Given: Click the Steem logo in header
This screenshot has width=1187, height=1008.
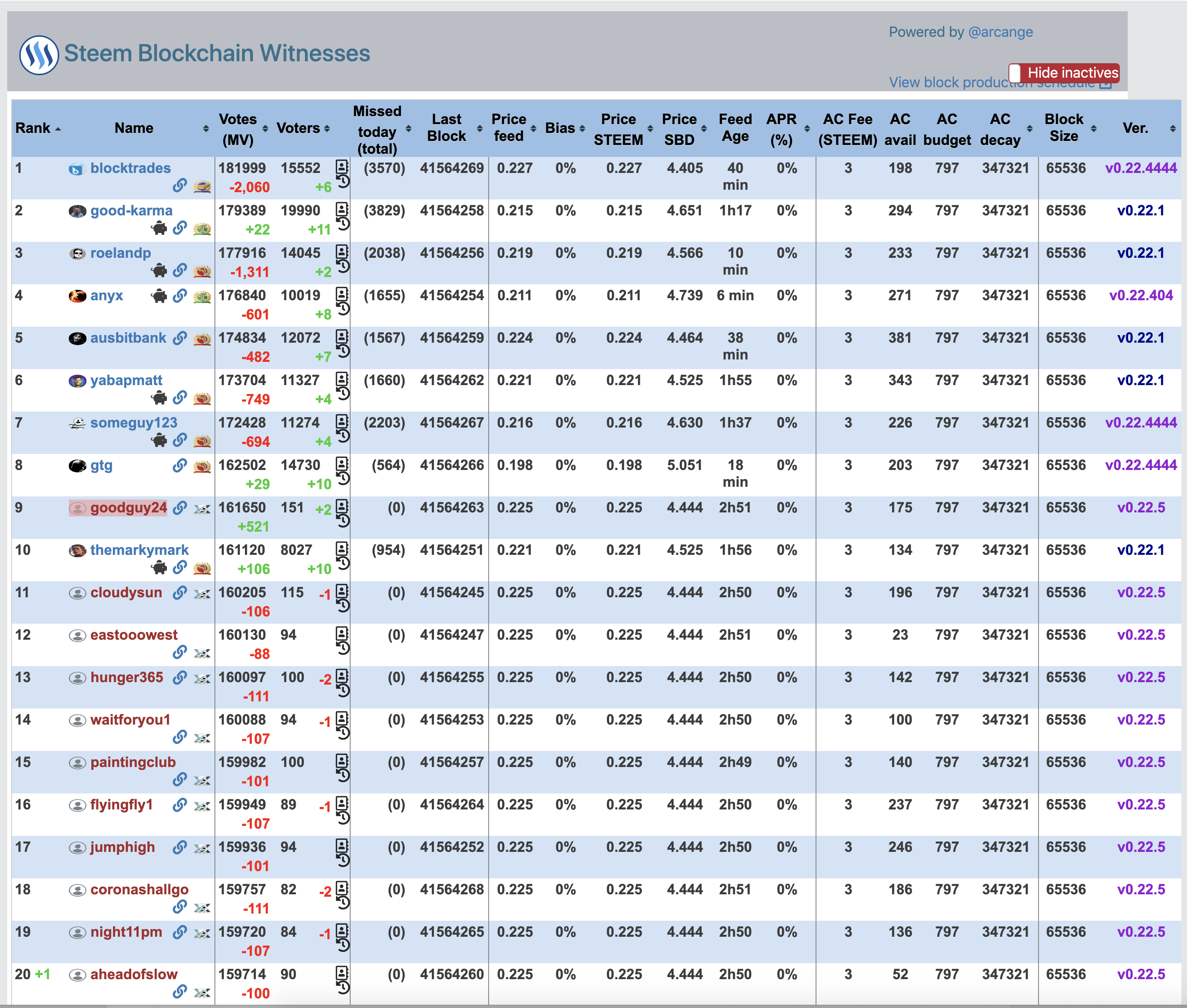Looking at the screenshot, I should point(39,55).
